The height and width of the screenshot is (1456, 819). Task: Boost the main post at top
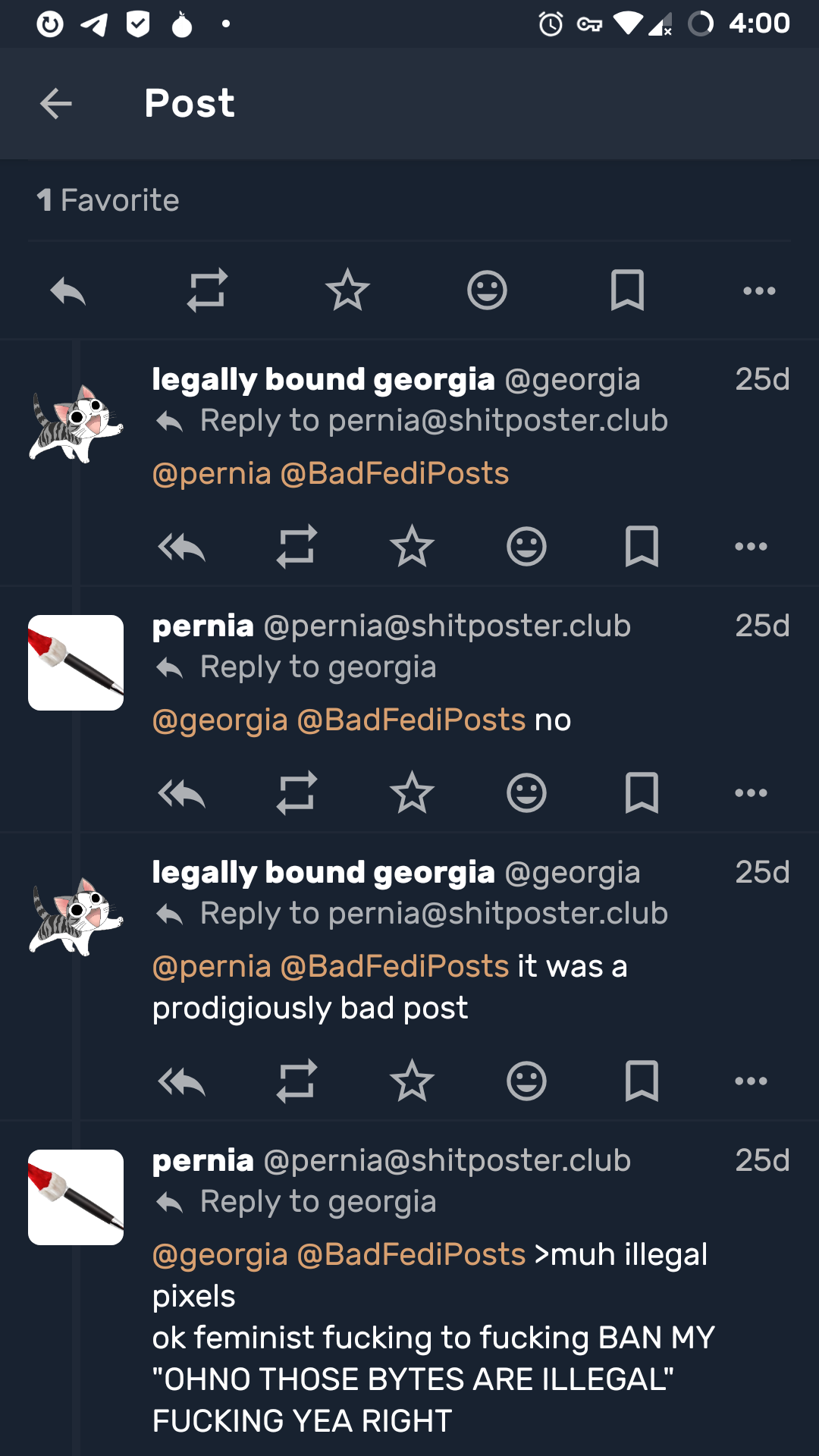coord(207,290)
